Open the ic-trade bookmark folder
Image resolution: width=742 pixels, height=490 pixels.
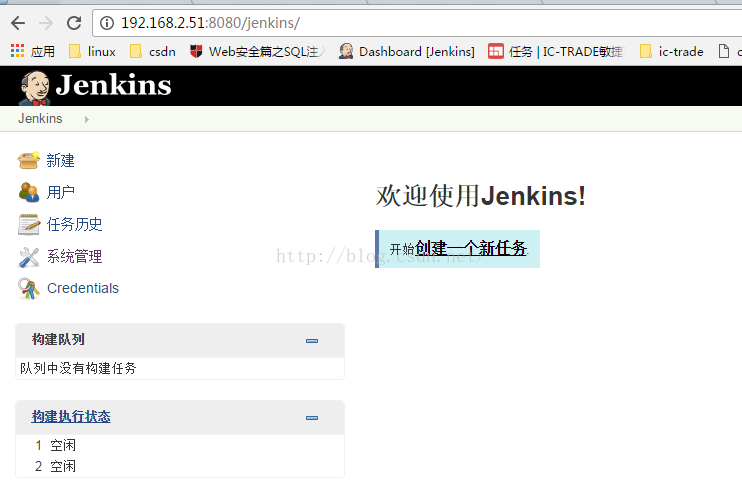(671, 51)
